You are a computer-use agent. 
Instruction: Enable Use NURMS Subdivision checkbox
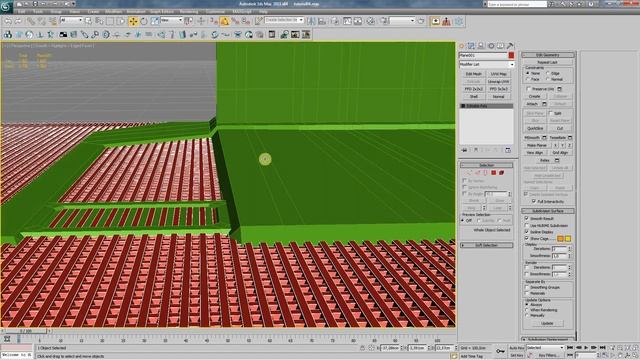tap(527, 225)
